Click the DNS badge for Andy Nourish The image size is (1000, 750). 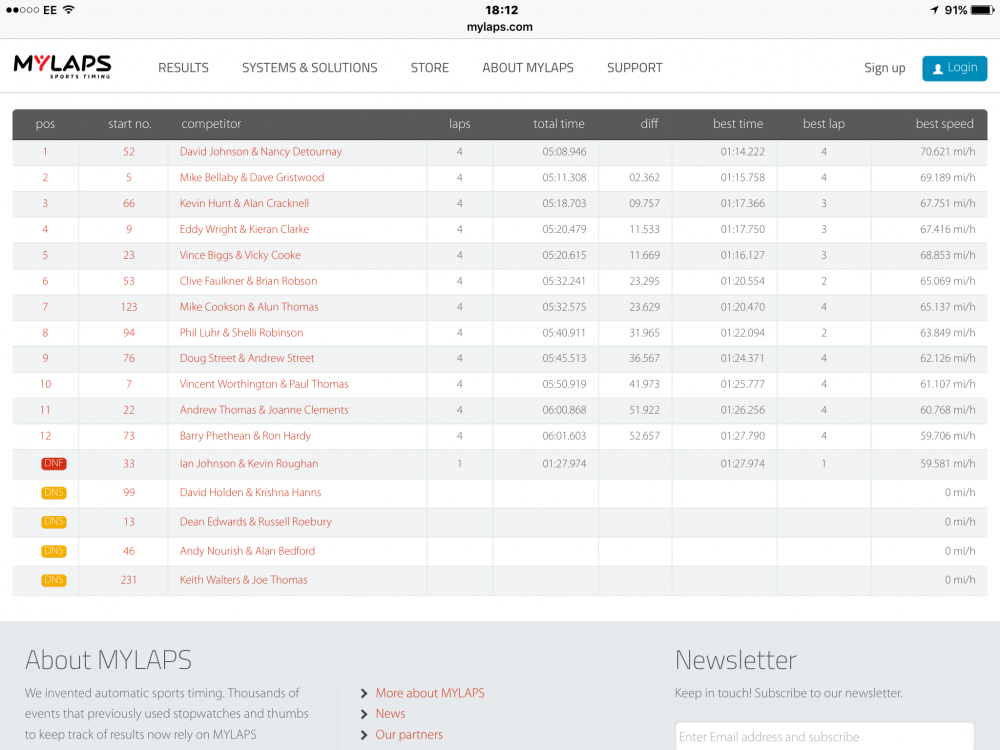(54, 551)
